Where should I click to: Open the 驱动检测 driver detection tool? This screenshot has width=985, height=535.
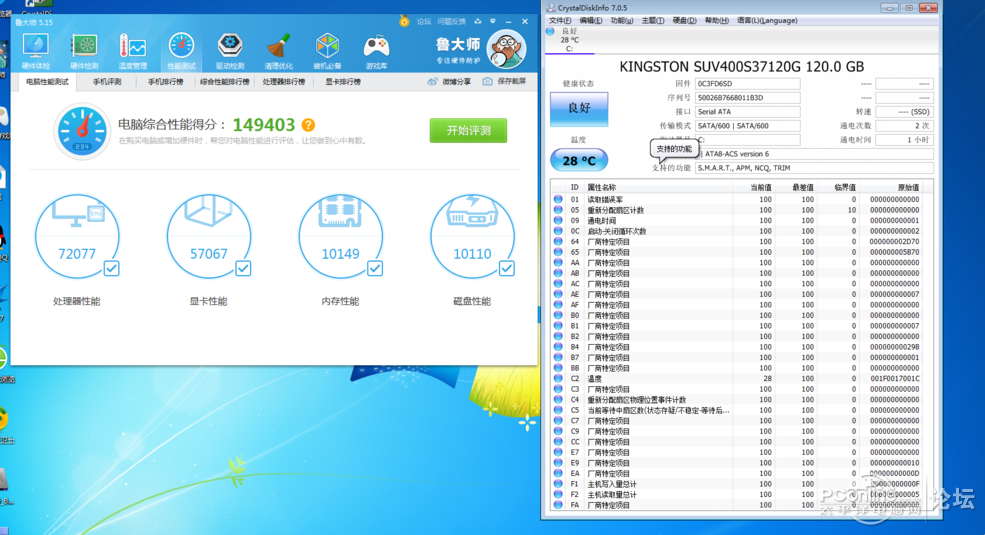[x=230, y=50]
